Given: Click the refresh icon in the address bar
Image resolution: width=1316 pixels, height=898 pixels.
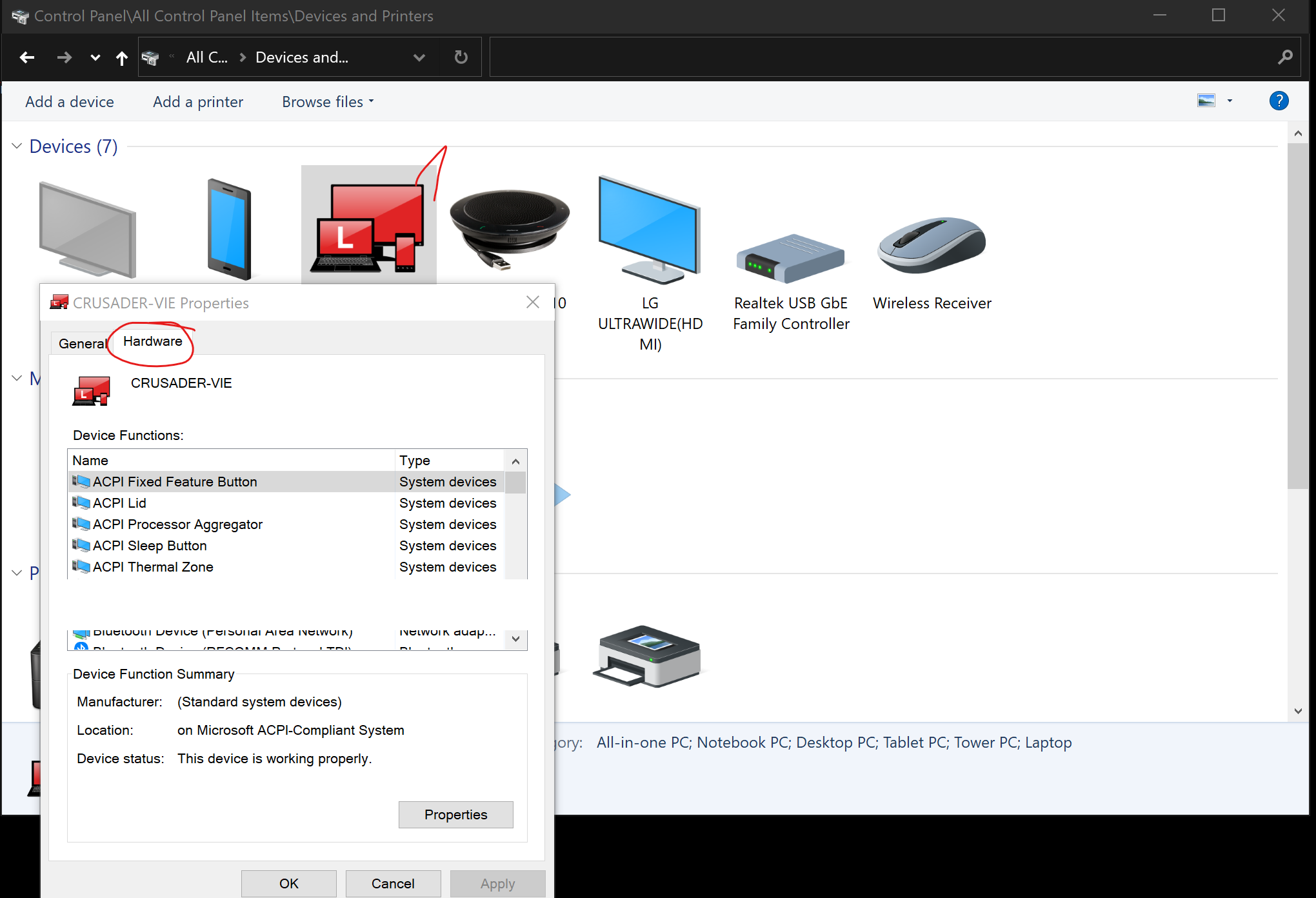Looking at the screenshot, I should [460, 57].
